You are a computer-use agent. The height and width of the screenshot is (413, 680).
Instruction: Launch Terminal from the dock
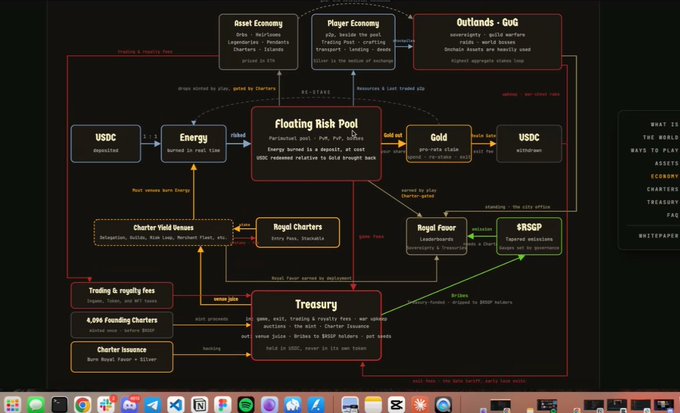tap(59, 405)
